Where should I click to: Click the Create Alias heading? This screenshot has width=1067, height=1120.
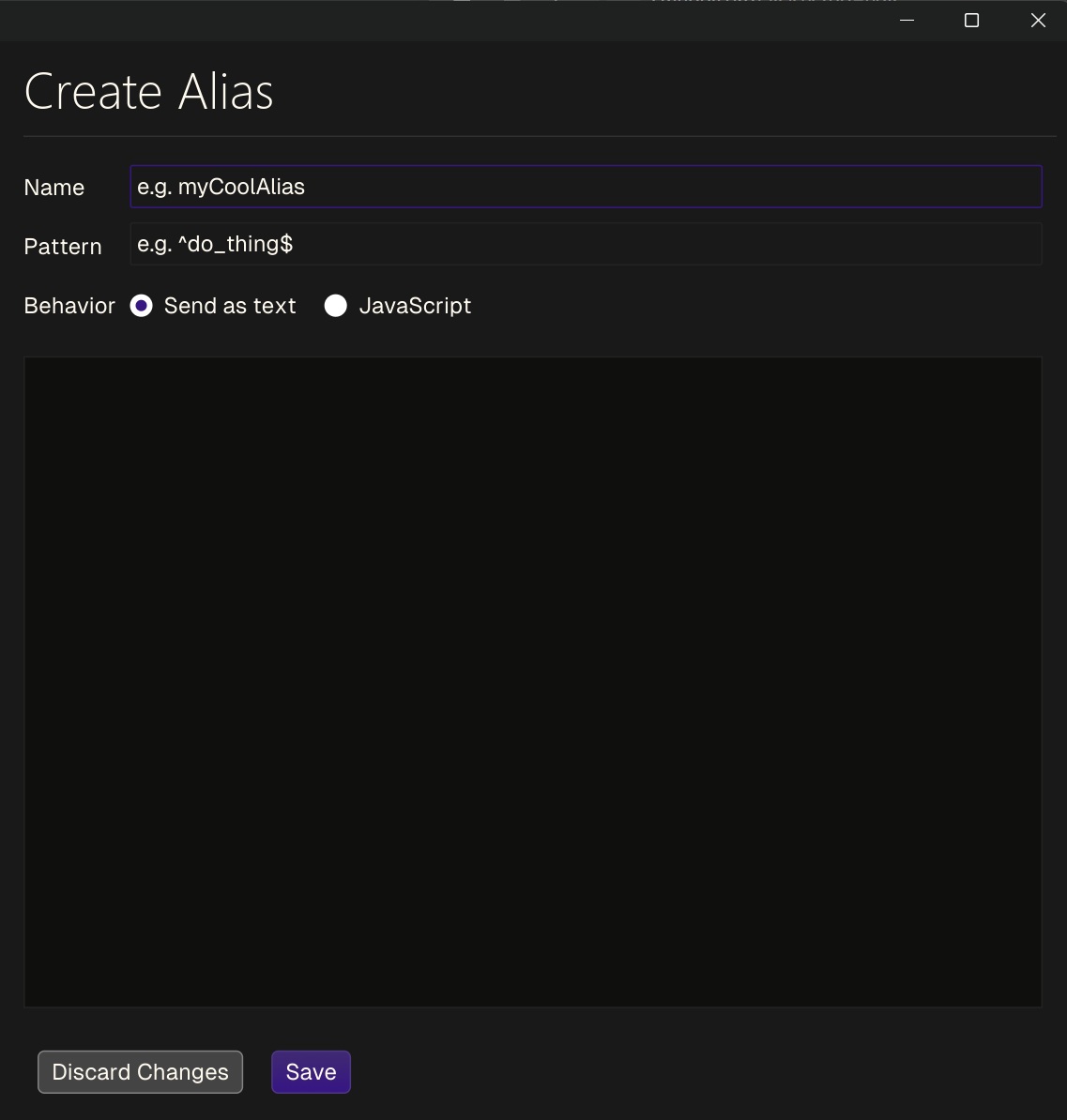[x=148, y=90]
